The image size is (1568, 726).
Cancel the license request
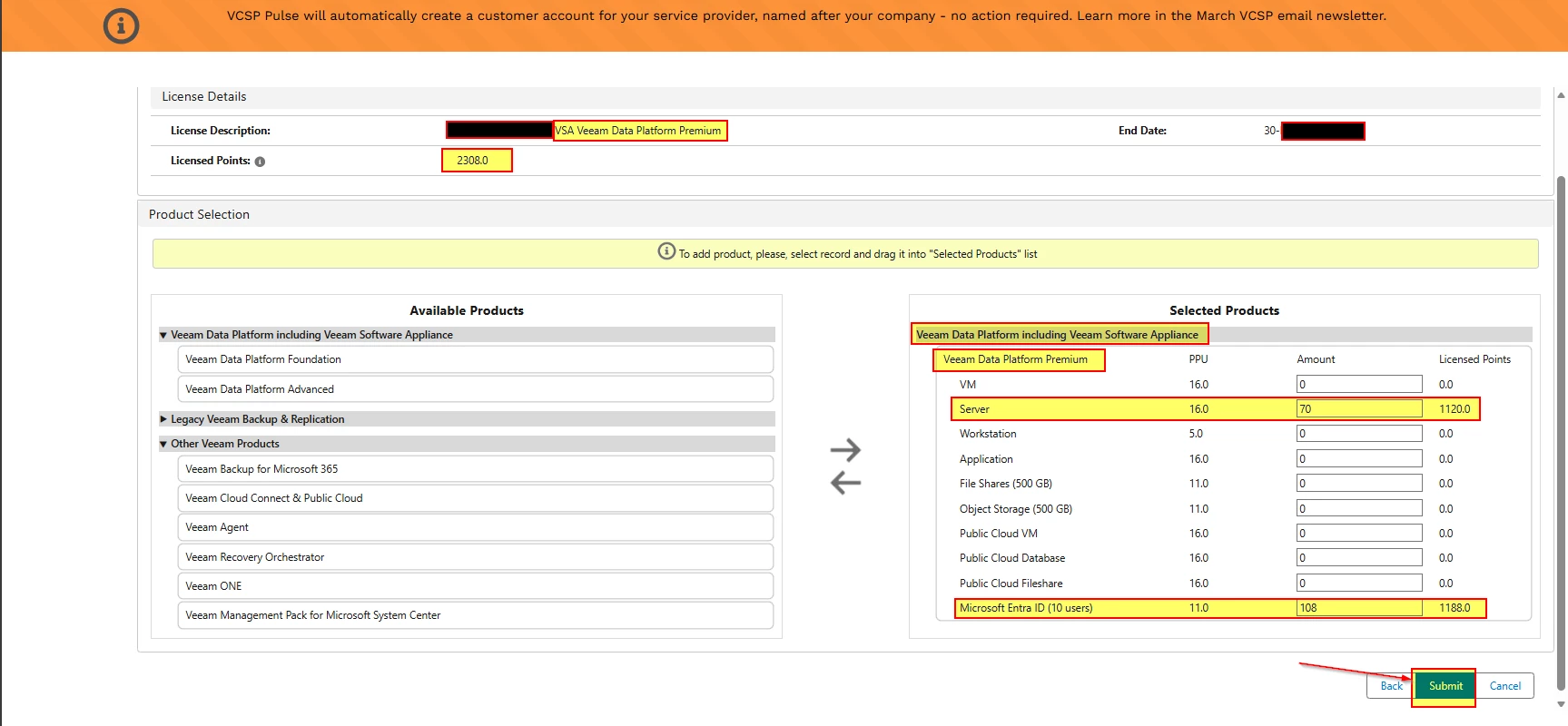click(x=1504, y=686)
